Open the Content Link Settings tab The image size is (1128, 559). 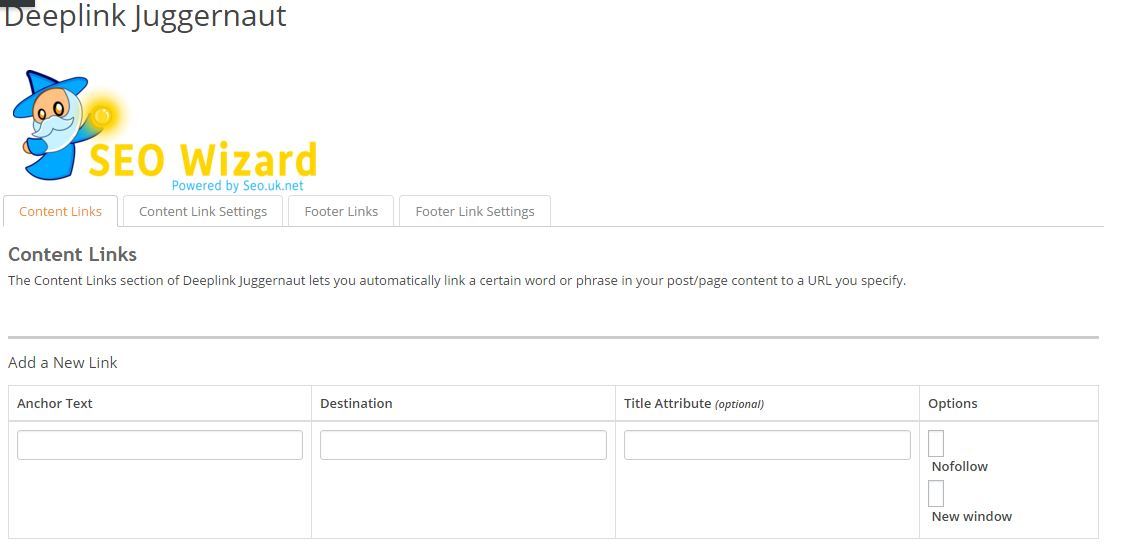coord(203,211)
